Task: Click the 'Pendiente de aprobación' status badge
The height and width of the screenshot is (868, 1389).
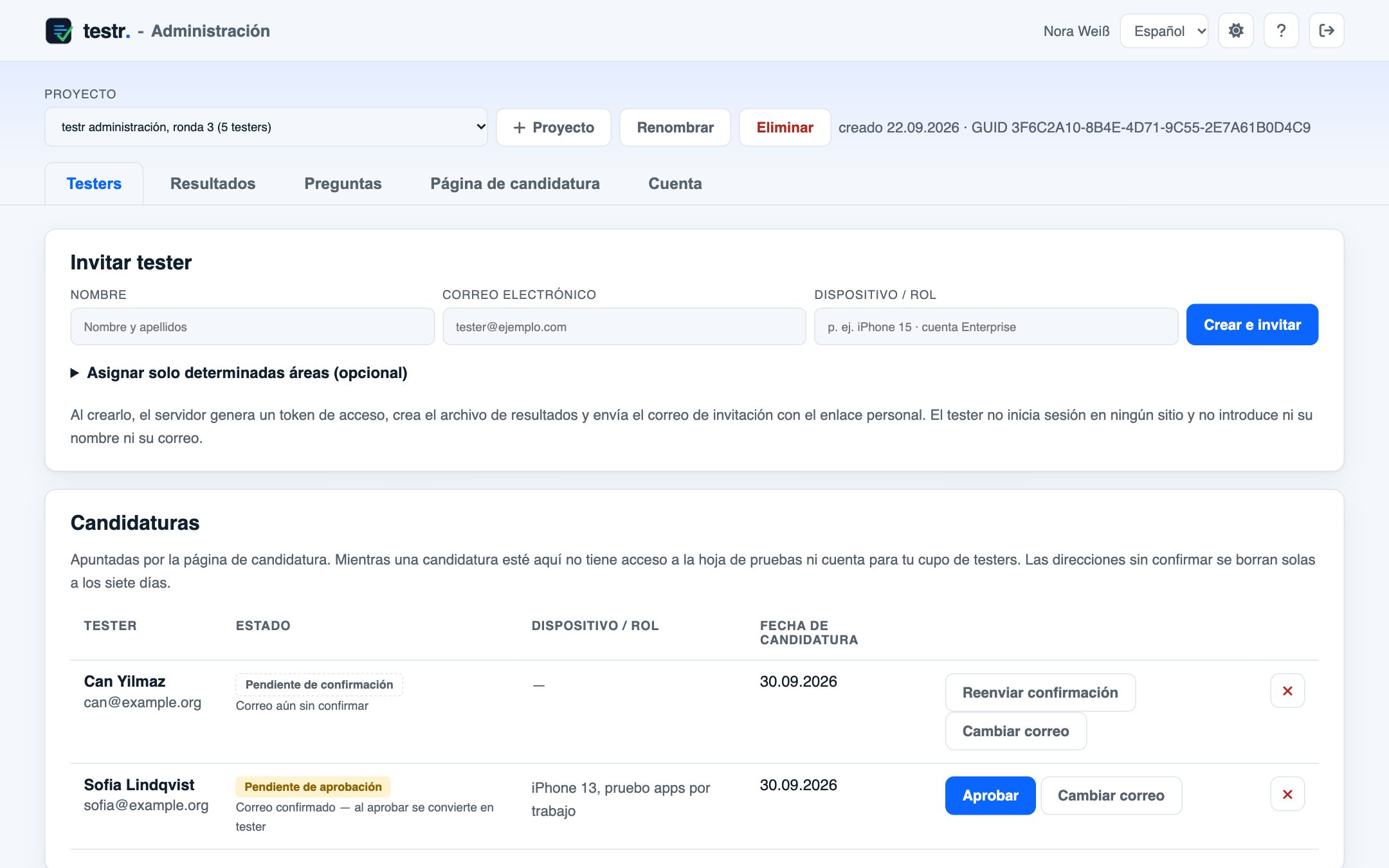Action: coord(313,787)
